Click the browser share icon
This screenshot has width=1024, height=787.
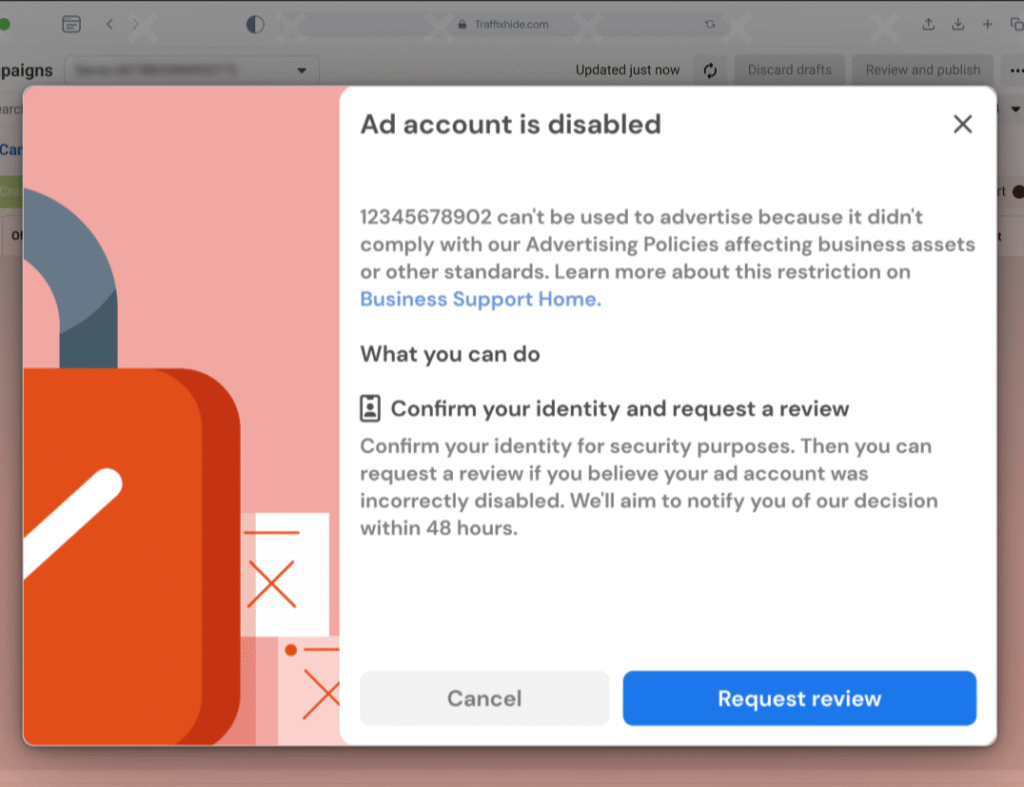[x=928, y=24]
